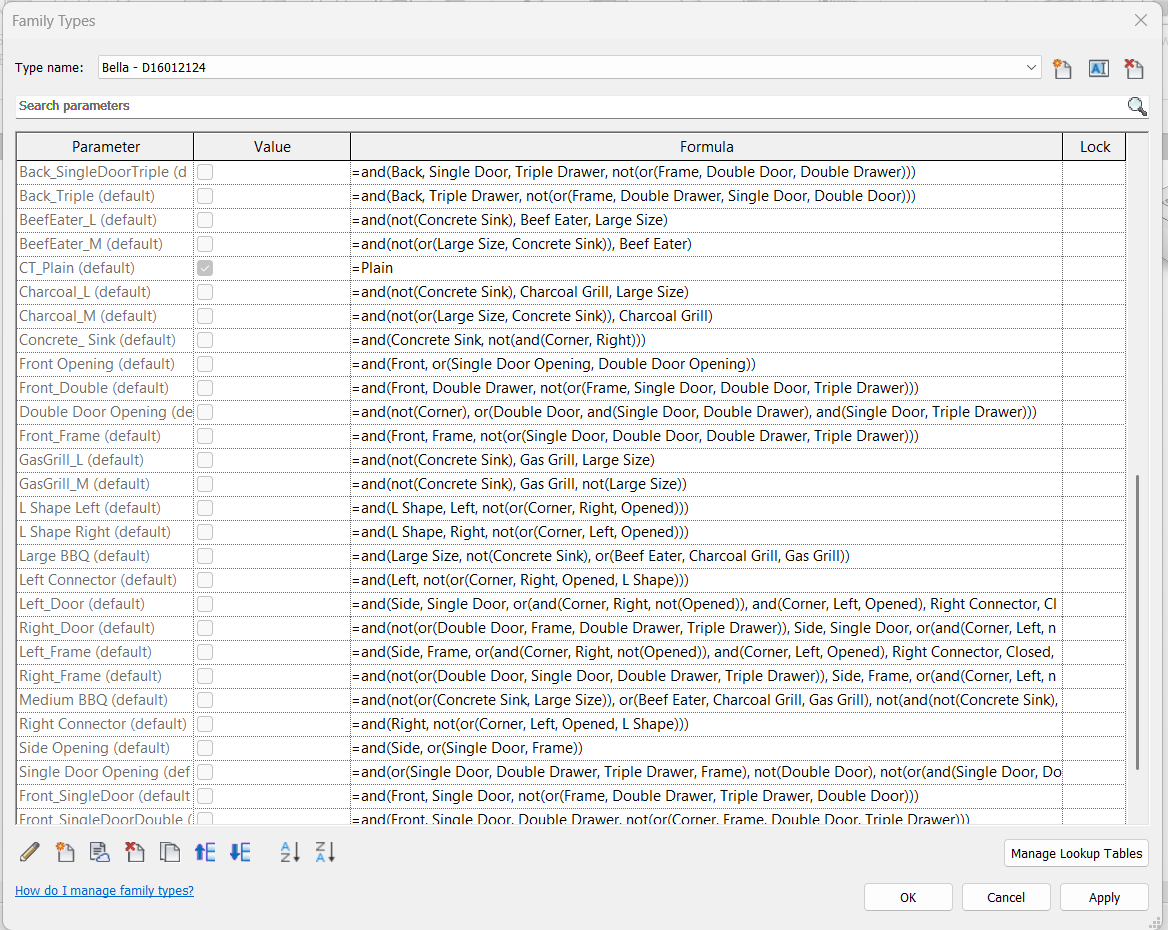The image size is (1168, 930).
Task: Click the pencil Edit Parameter icon
Action: (x=30, y=852)
